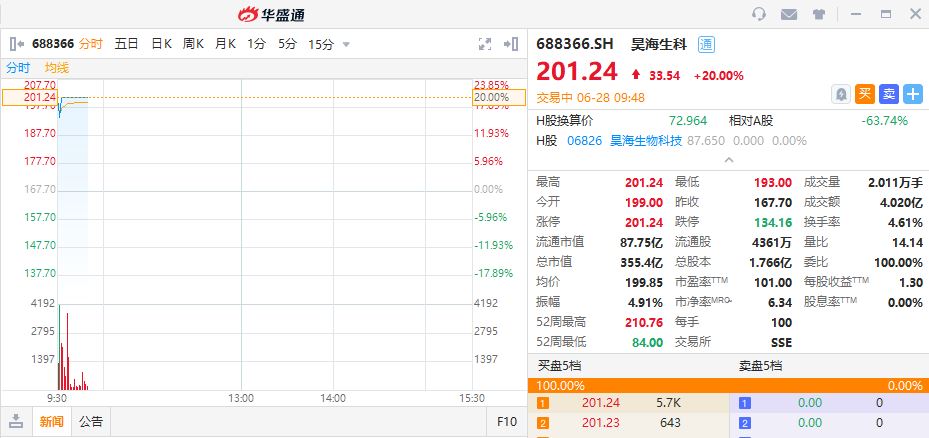Open skin theme shirt icon
The image size is (929, 438).
pos(819,15)
